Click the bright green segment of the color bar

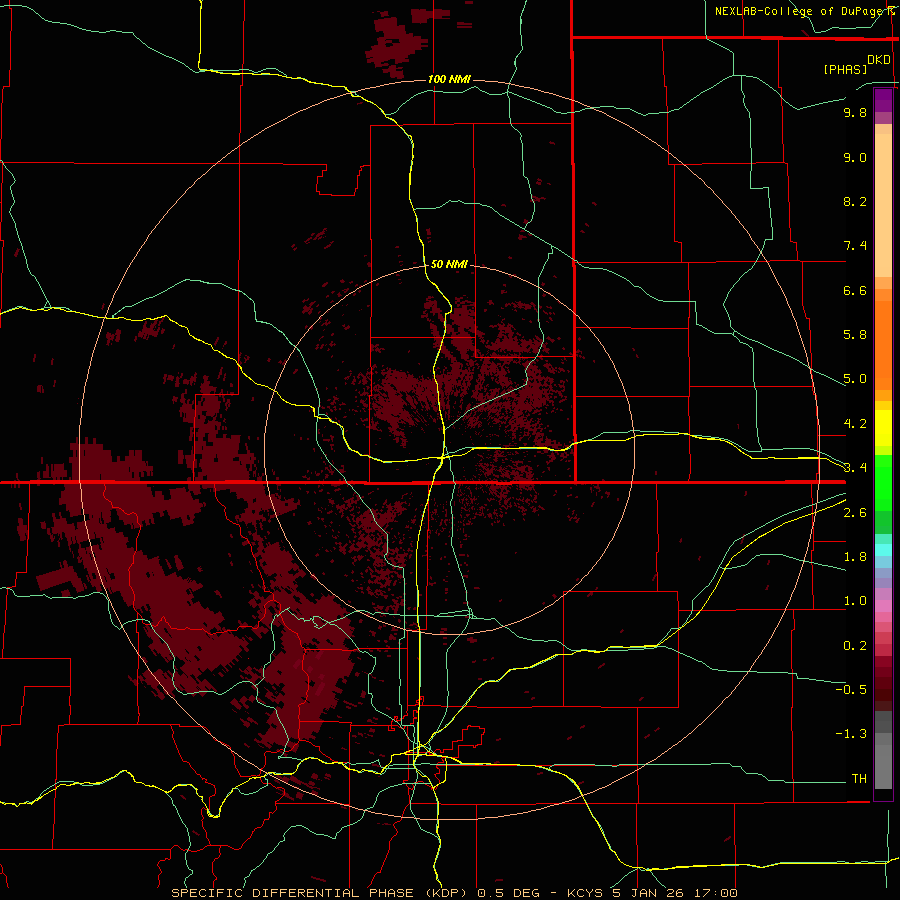click(x=883, y=482)
